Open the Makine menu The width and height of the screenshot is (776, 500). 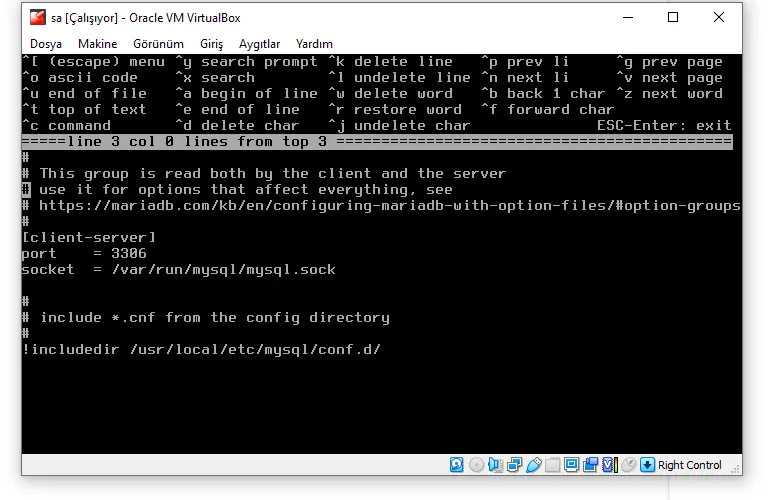(x=97, y=44)
